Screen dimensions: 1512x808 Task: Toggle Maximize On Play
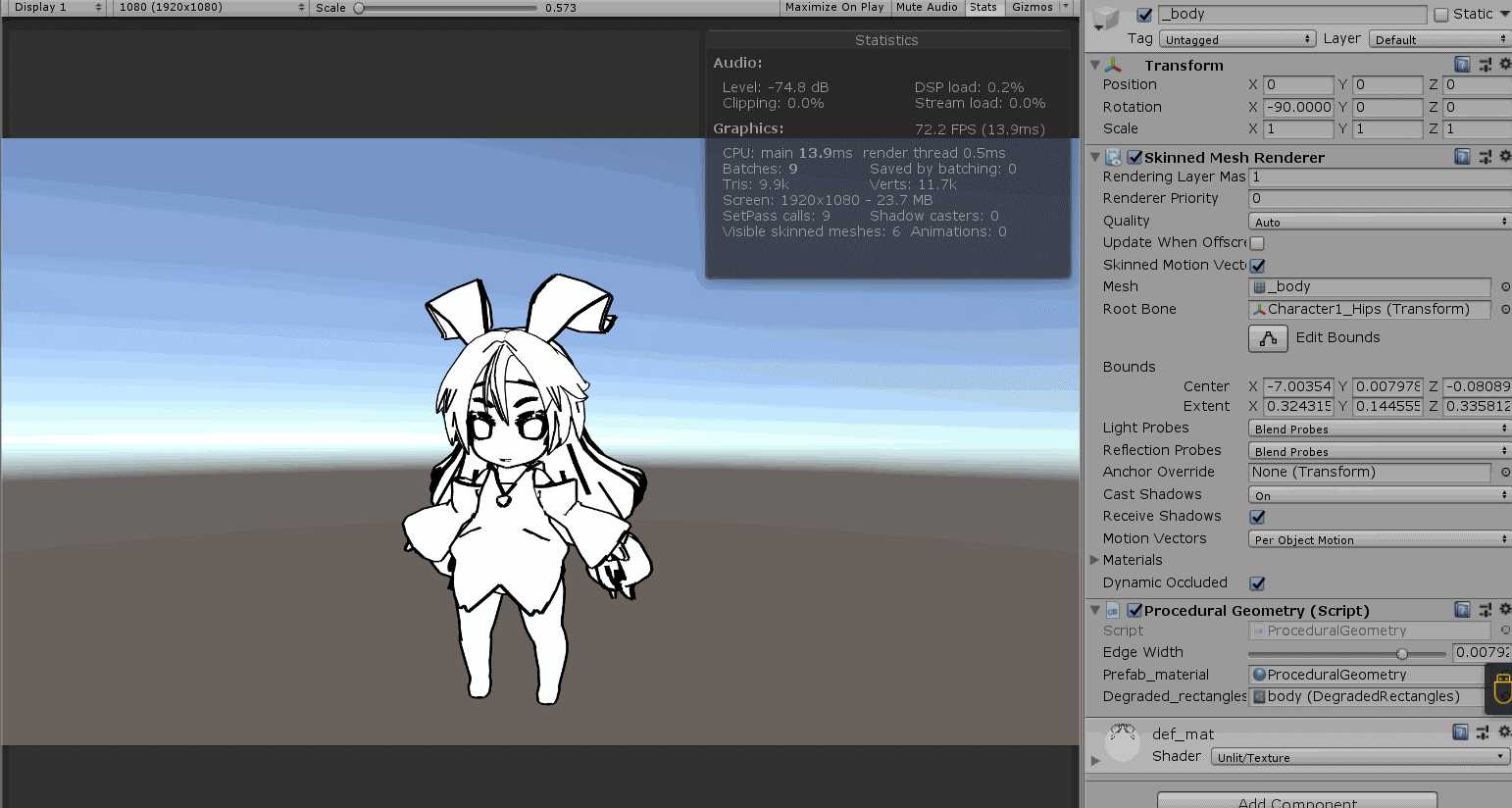(834, 7)
